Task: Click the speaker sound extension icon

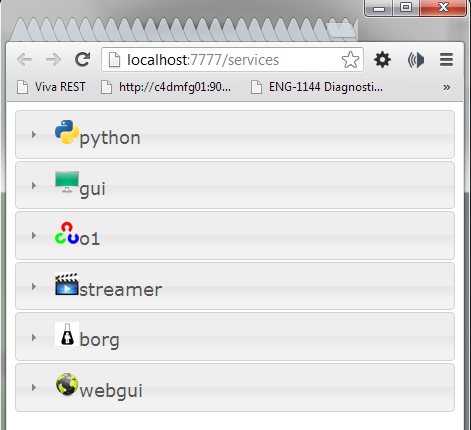Action: tap(416, 60)
